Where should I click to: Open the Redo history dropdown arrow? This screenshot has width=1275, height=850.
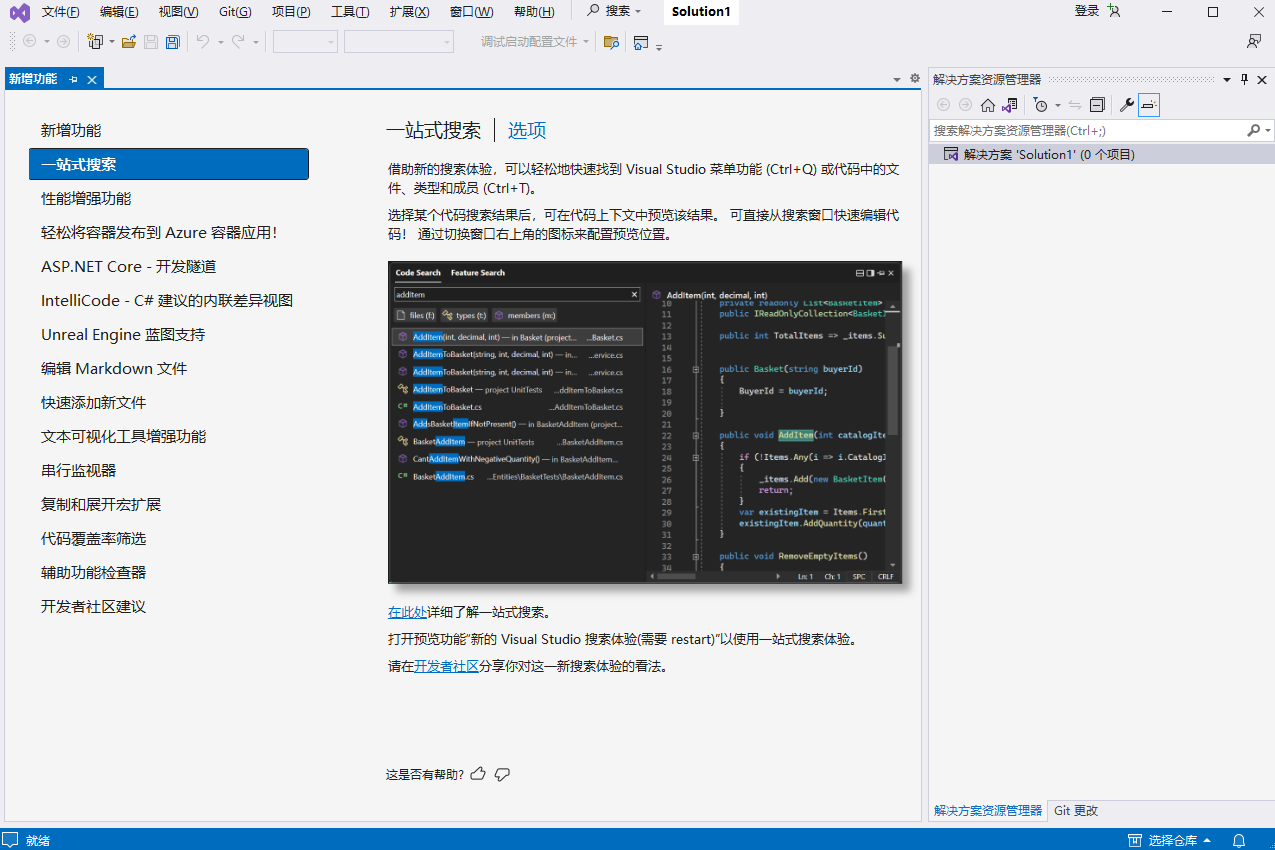[x=256, y=42]
